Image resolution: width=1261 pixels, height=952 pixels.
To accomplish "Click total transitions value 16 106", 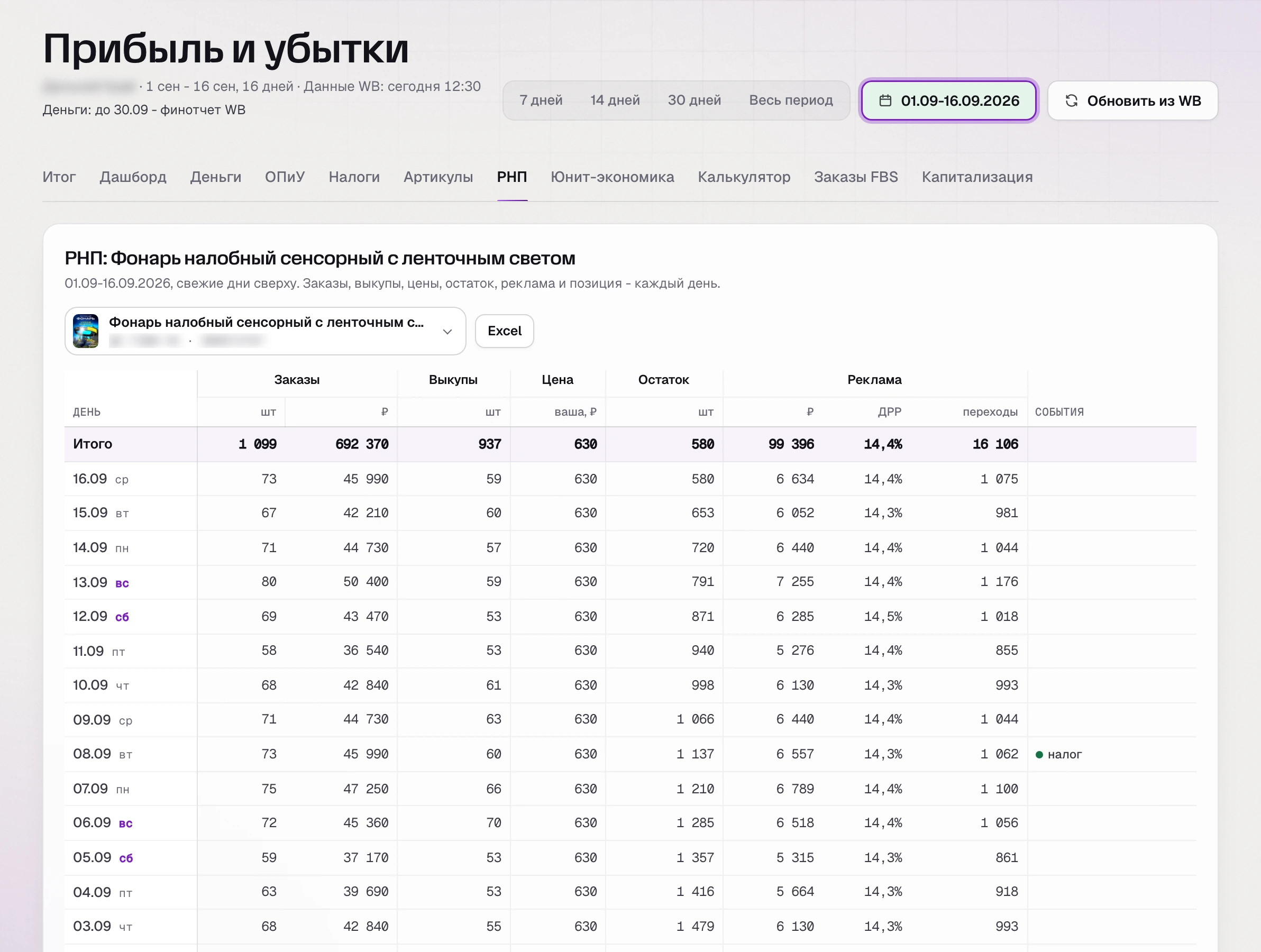I will pos(995,444).
